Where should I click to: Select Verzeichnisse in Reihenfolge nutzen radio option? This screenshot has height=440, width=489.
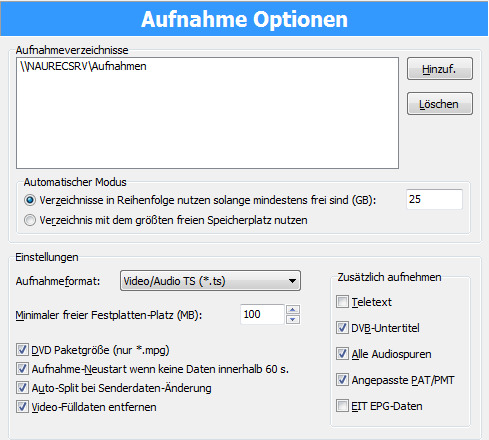(x=30, y=200)
